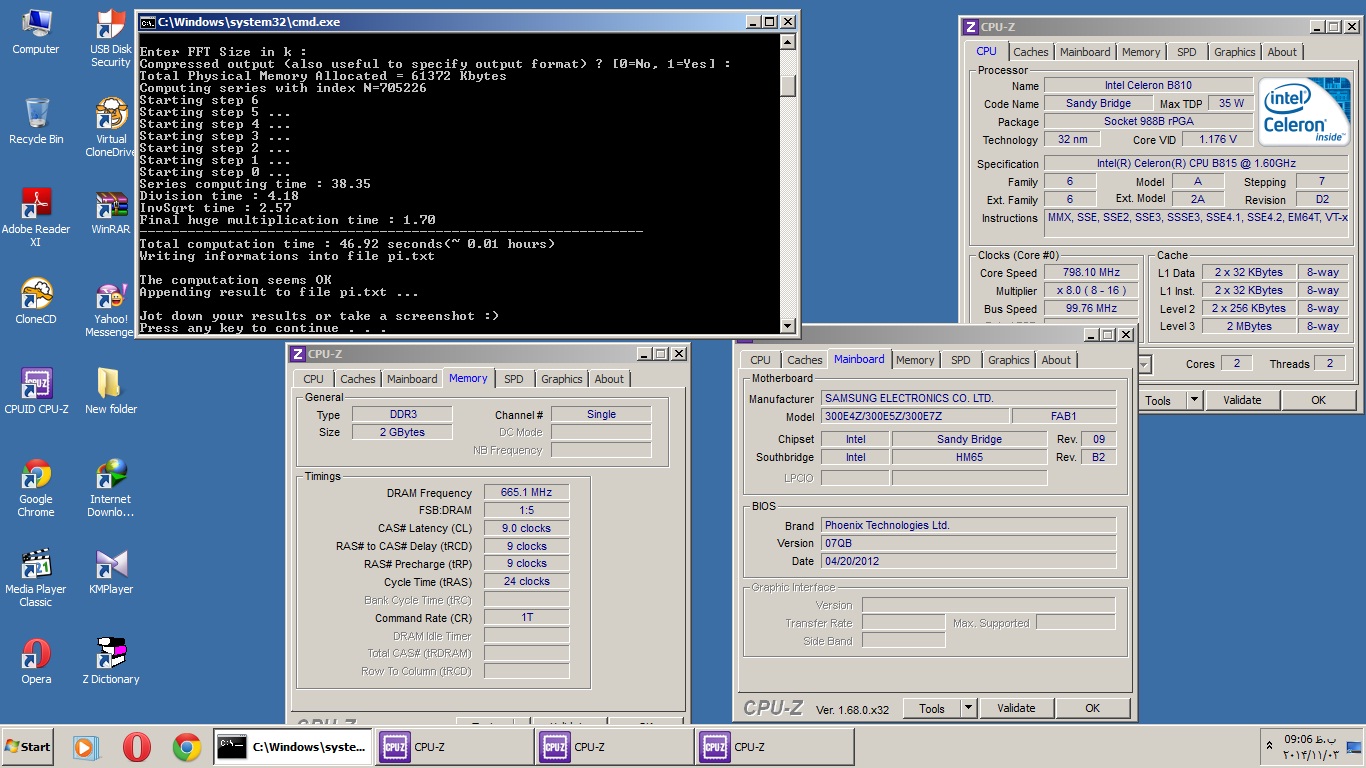The image size is (1366, 768).
Task: Show hidden tray icons arrow
Action: [x=1270, y=746]
